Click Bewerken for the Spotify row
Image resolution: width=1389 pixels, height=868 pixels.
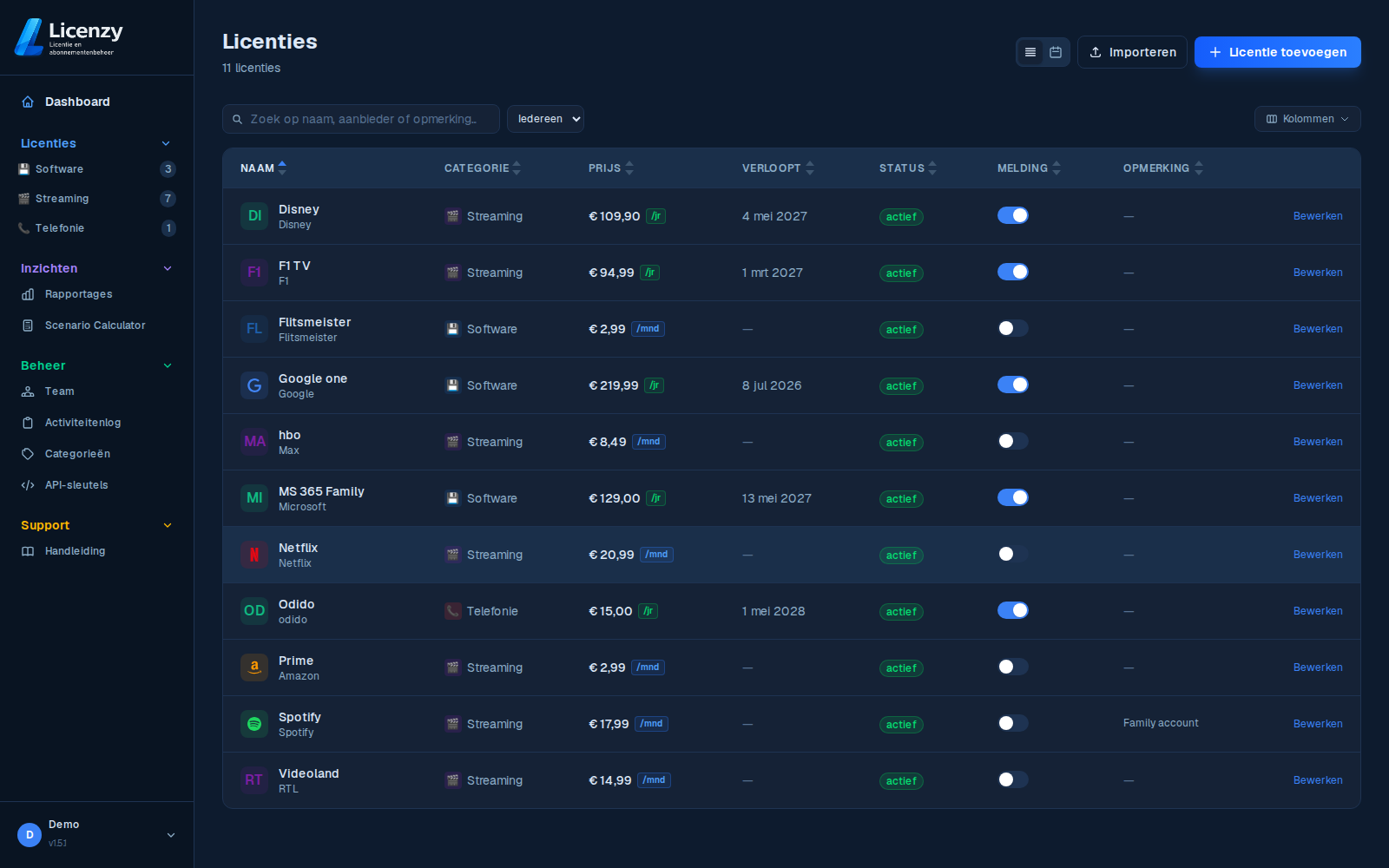pos(1318,724)
